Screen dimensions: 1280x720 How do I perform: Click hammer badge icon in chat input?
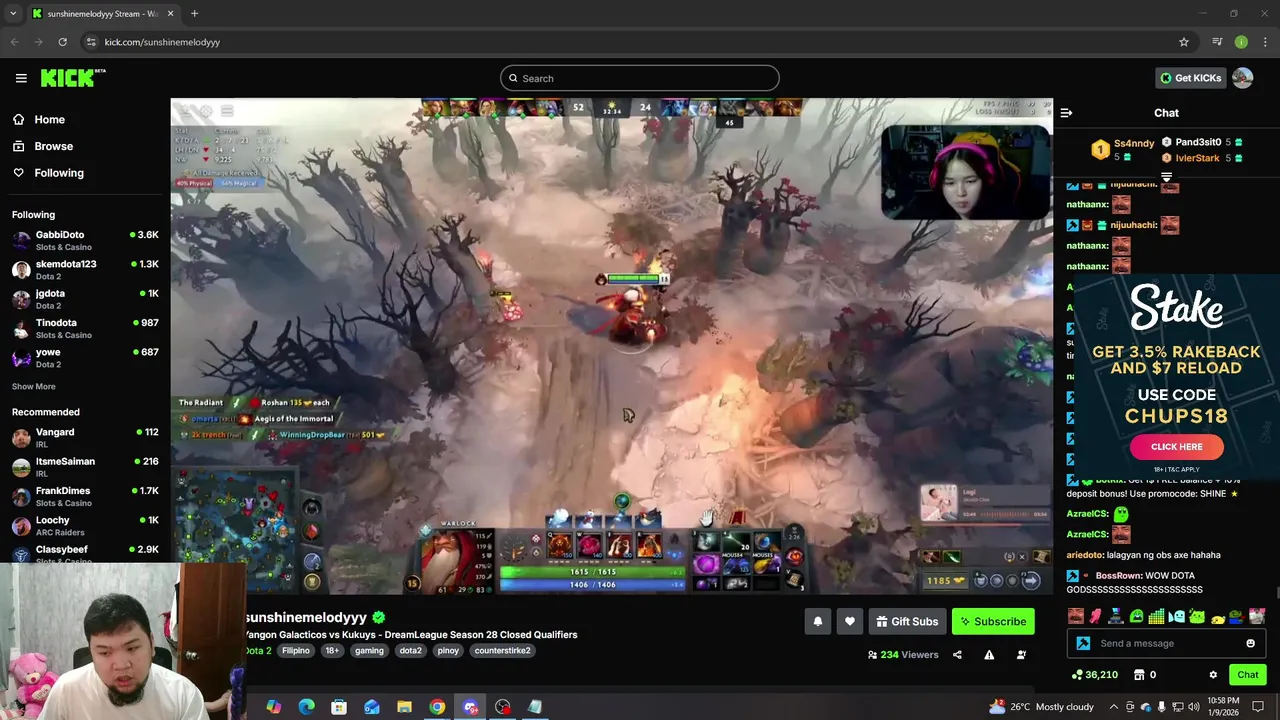[1083, 644]
